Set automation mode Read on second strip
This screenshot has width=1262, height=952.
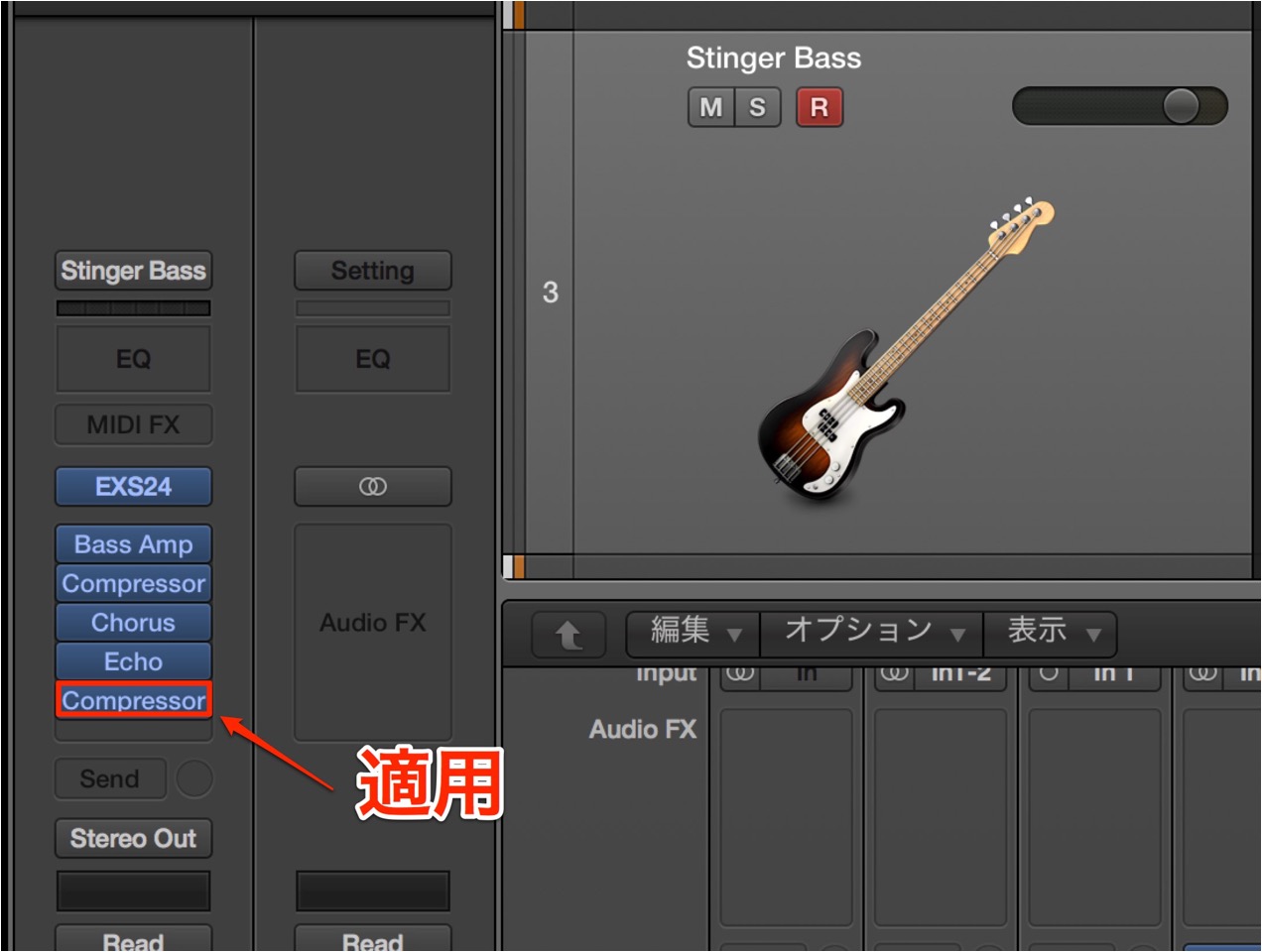click(x=373, y=940)
